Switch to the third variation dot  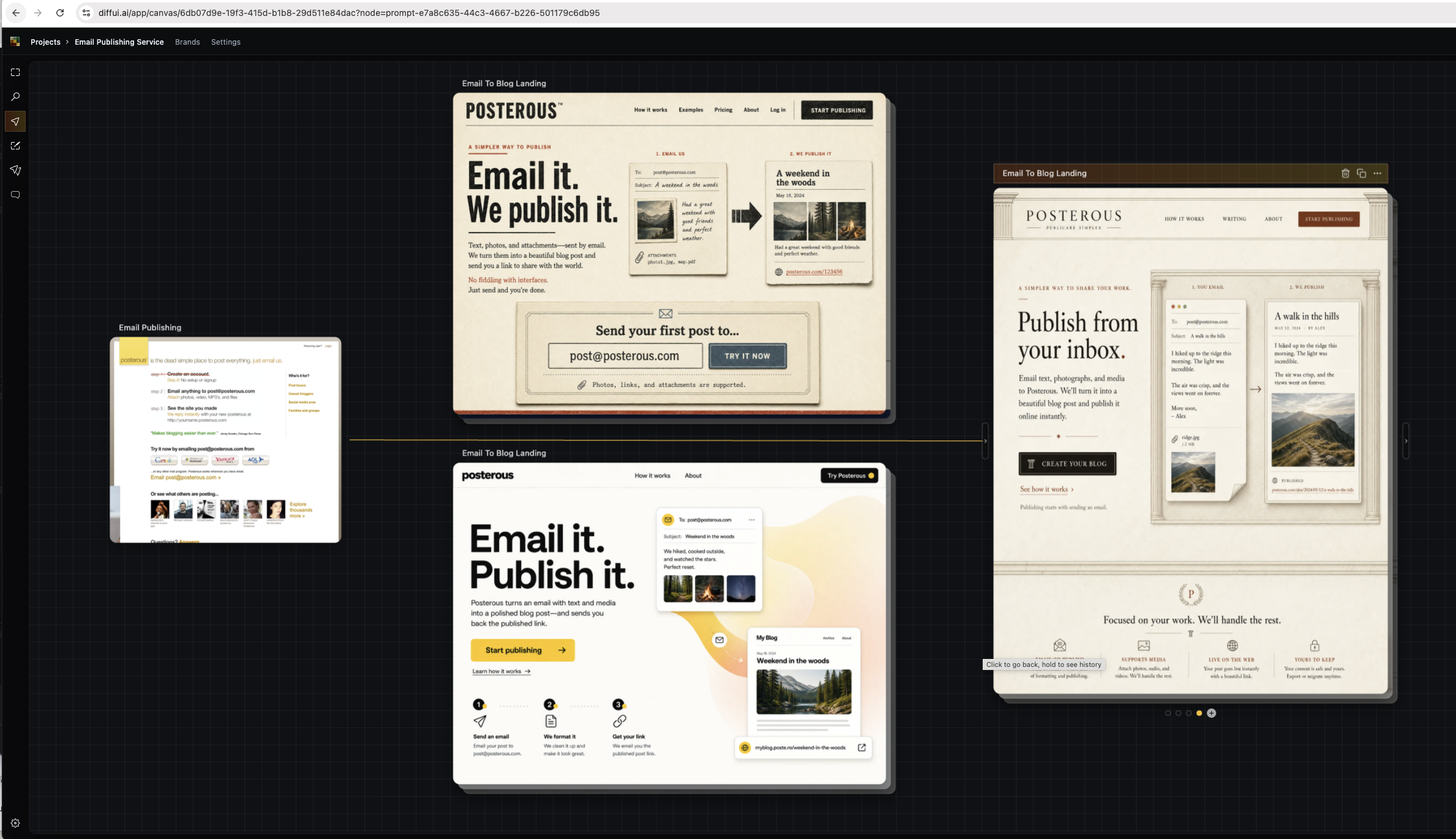(x=1188, y=713)
